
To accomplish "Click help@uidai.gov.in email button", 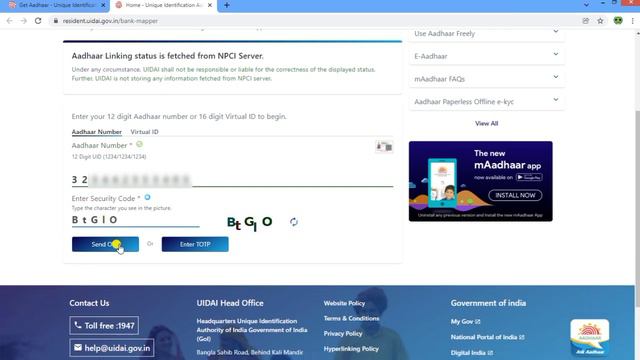I will tap(112, 348).
